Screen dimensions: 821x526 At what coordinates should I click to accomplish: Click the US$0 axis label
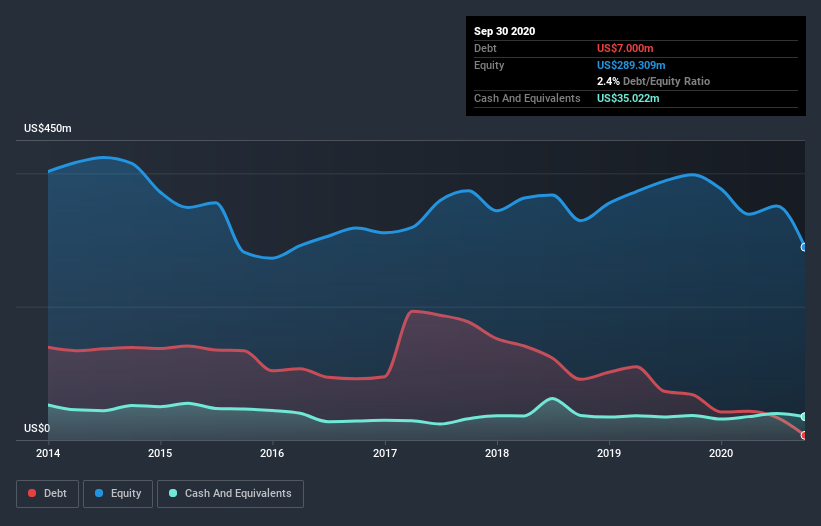point(37,428)
